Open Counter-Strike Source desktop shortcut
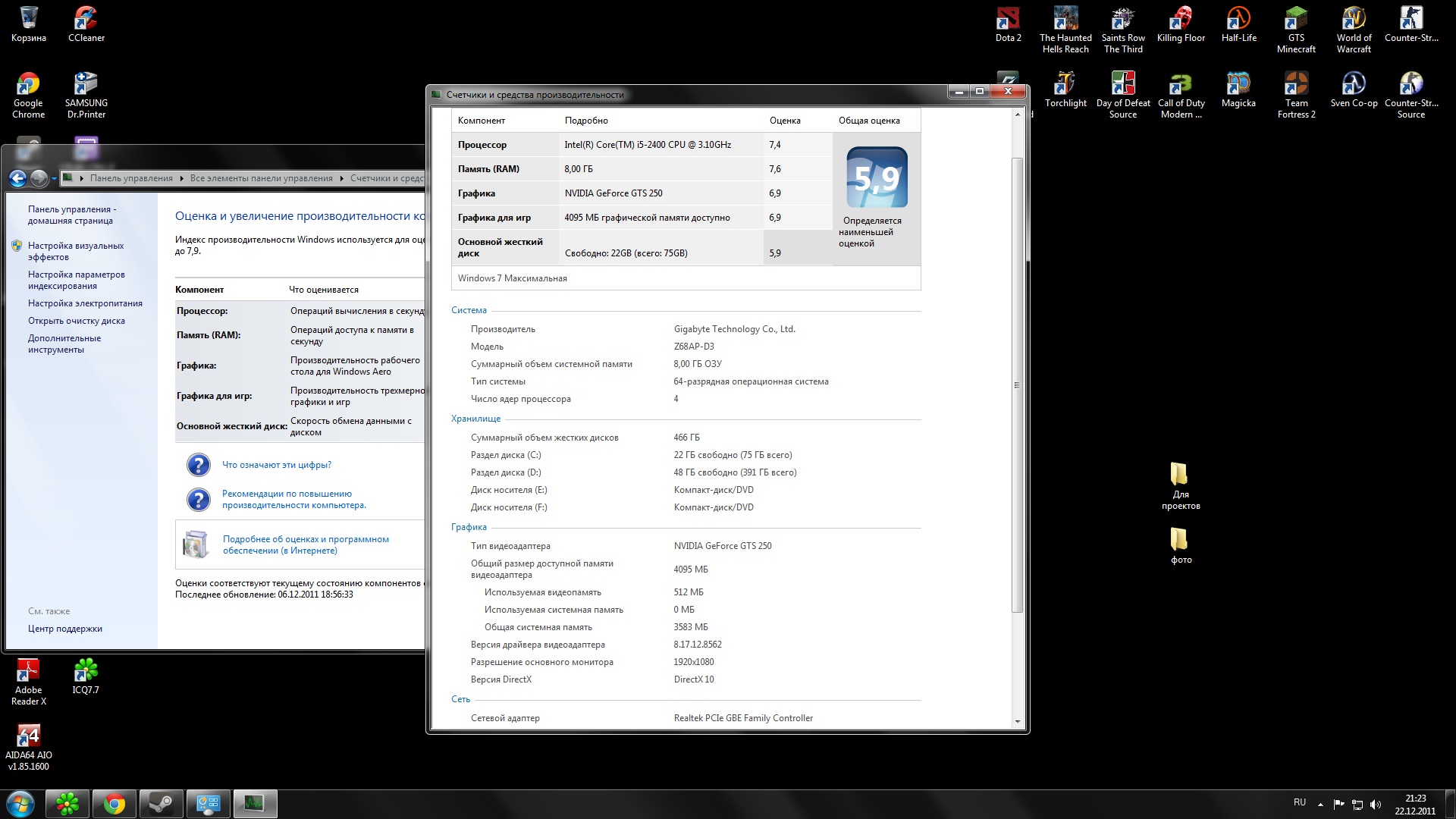Screen dimensions: 1456x819 (1411, 95)
